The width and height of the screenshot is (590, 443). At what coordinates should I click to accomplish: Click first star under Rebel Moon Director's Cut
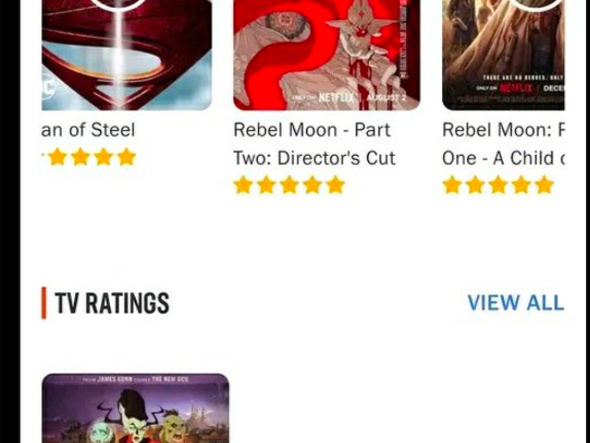243,185
